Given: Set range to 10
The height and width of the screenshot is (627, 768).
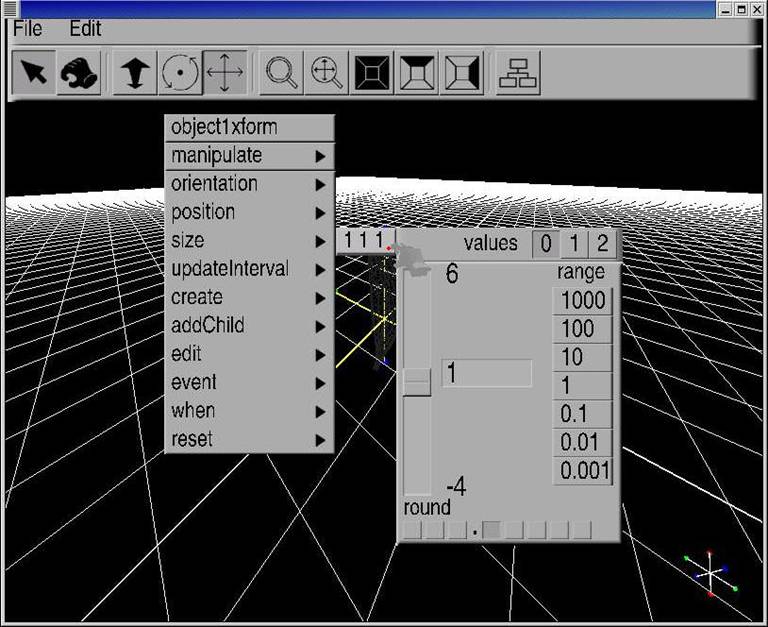Looking at the screenshot, I should (x=582, y=357).
